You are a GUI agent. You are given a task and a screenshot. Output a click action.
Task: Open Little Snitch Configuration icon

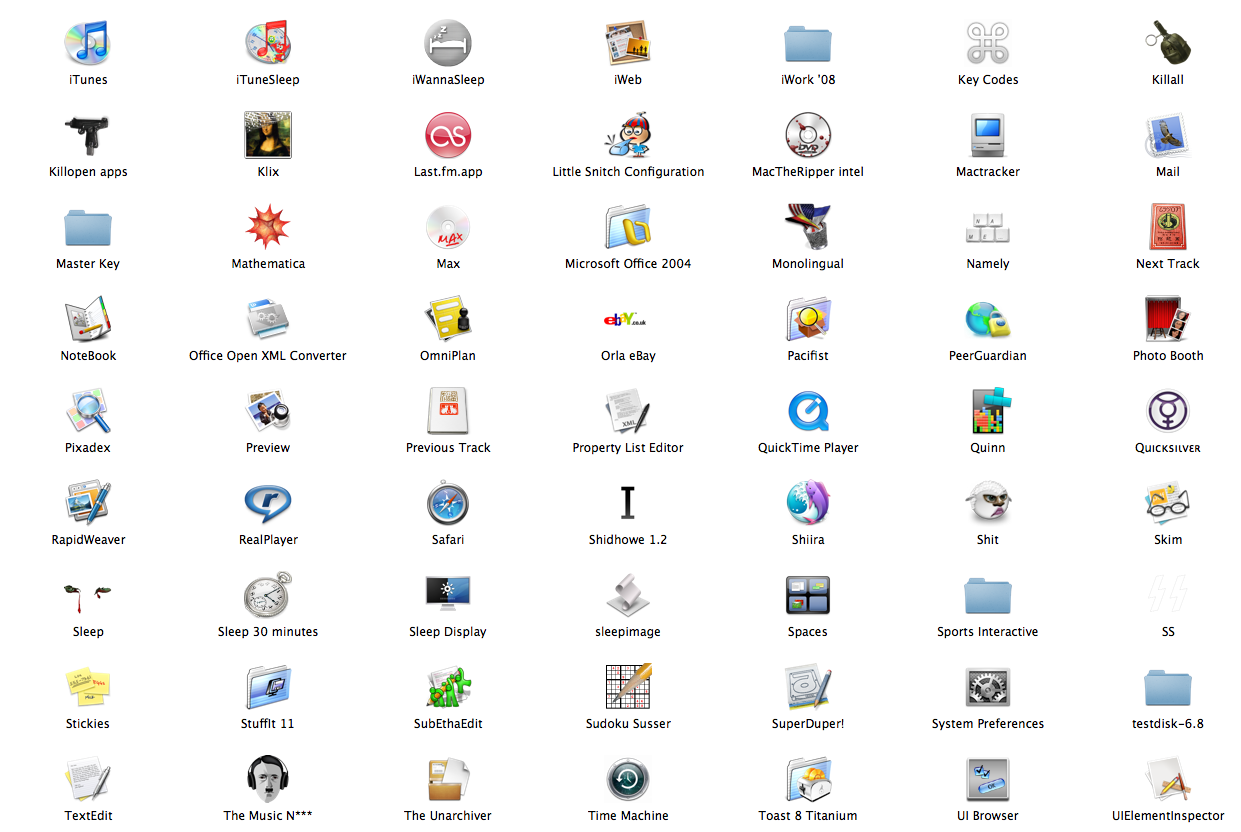[628, 134]
